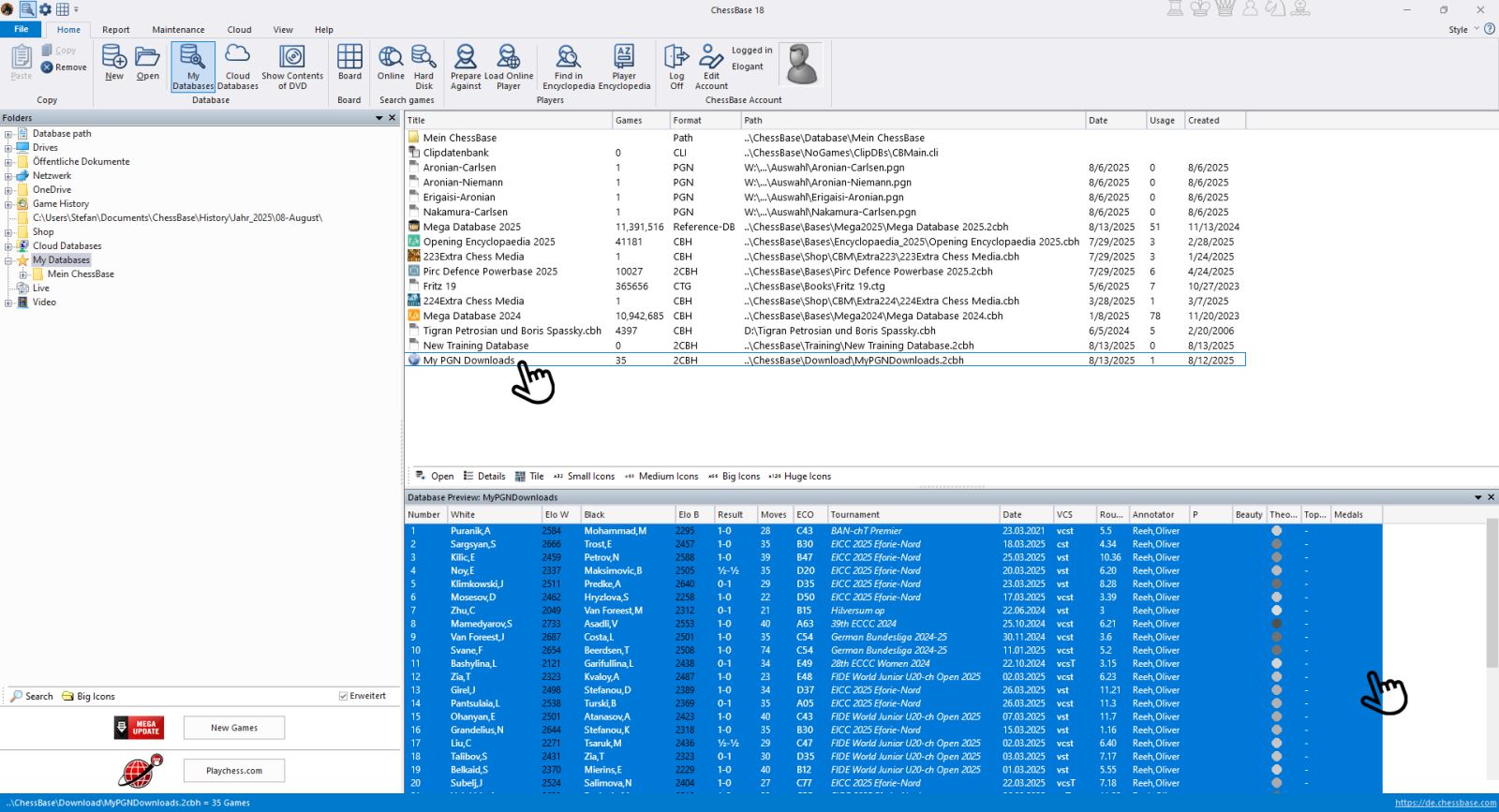Viewport: 1499px width, 812px height.
Task: Expand the Cloud Databases folder node
Action: click(x=8, y=246)
